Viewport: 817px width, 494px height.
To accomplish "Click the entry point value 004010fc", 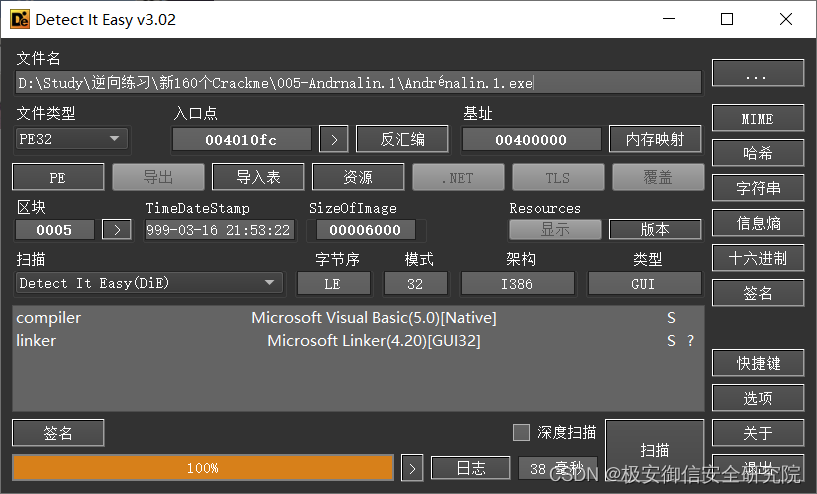I will coord(241,139).
